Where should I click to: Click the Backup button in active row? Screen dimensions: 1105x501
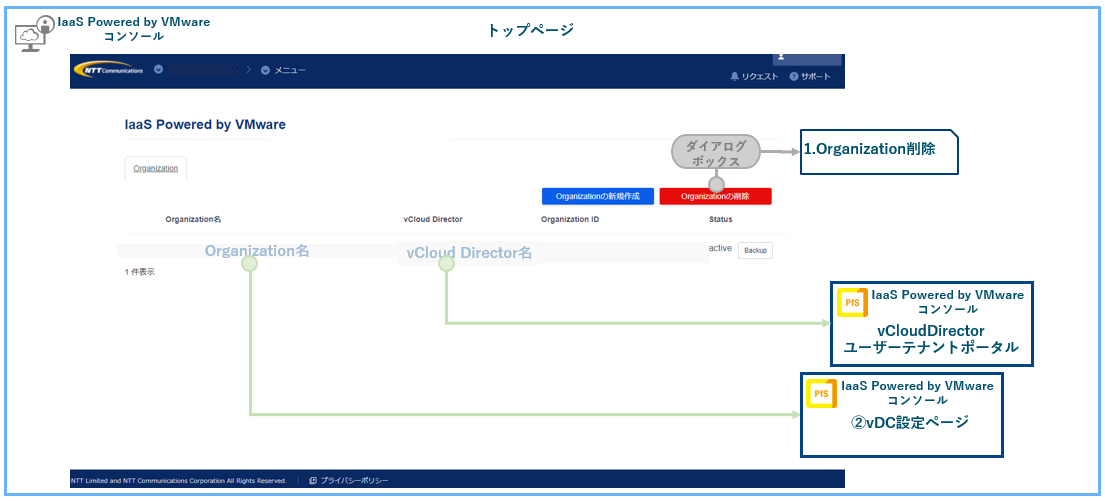[x=755, y=250]
